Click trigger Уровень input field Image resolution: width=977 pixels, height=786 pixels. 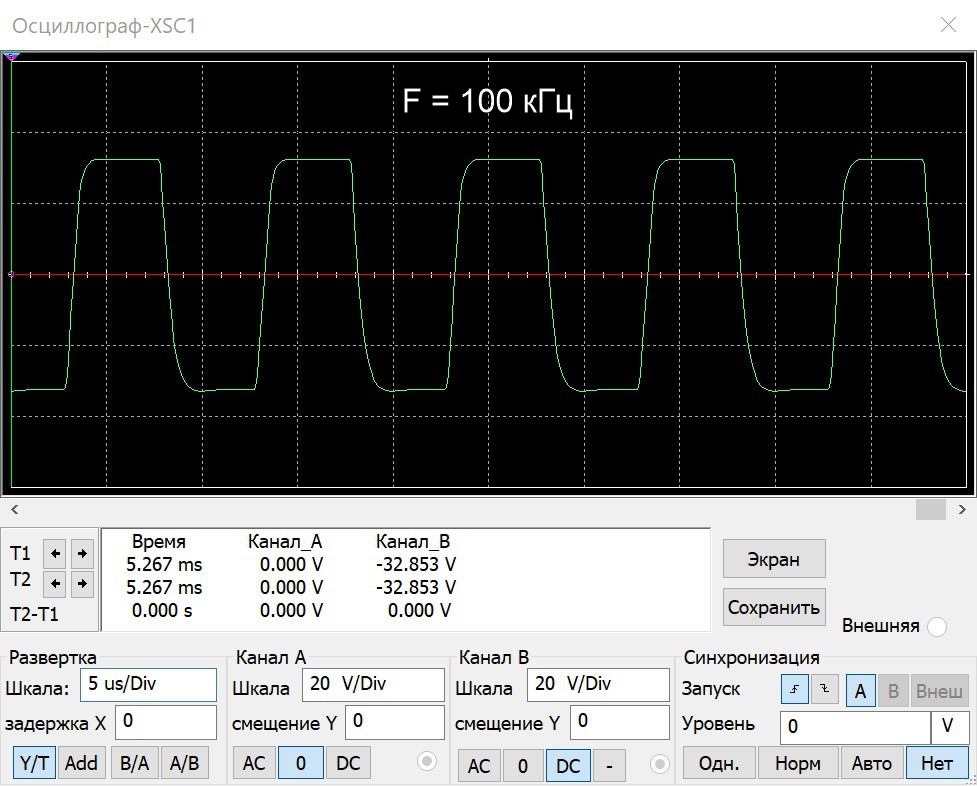point(855,727)
